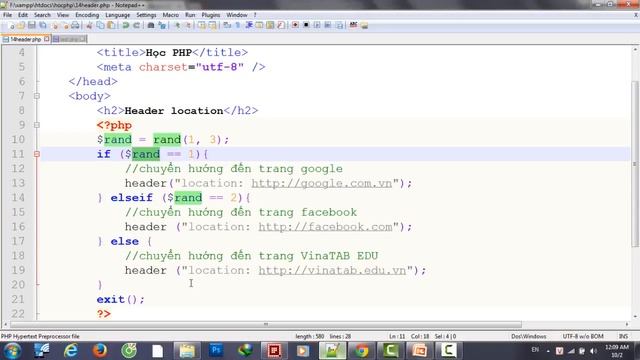Screen dimensions: 640x360
Task: Open the Encoding menu
Action: pos(87,15)
